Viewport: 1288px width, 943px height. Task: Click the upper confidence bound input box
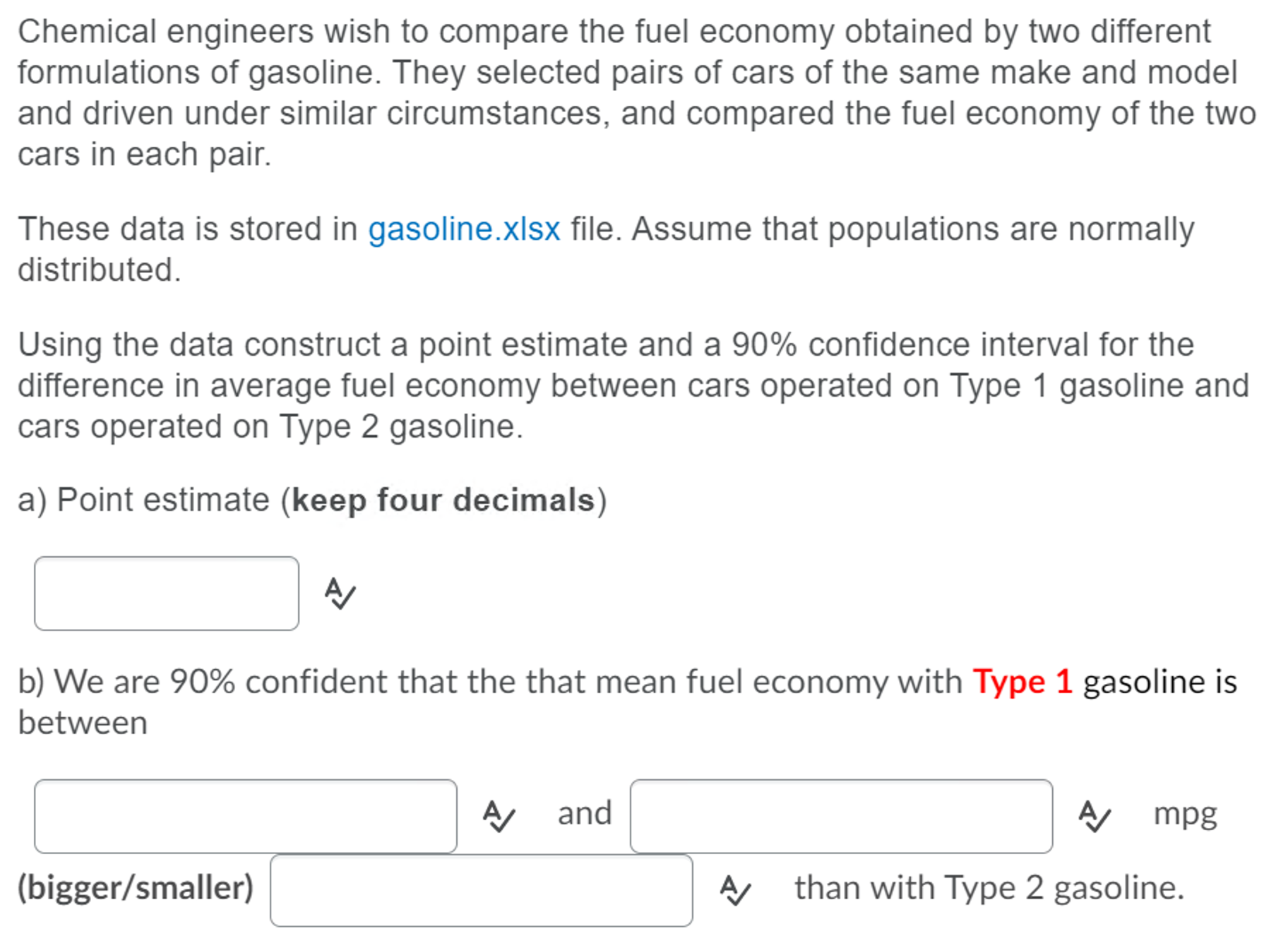click(x=840, y=815)
